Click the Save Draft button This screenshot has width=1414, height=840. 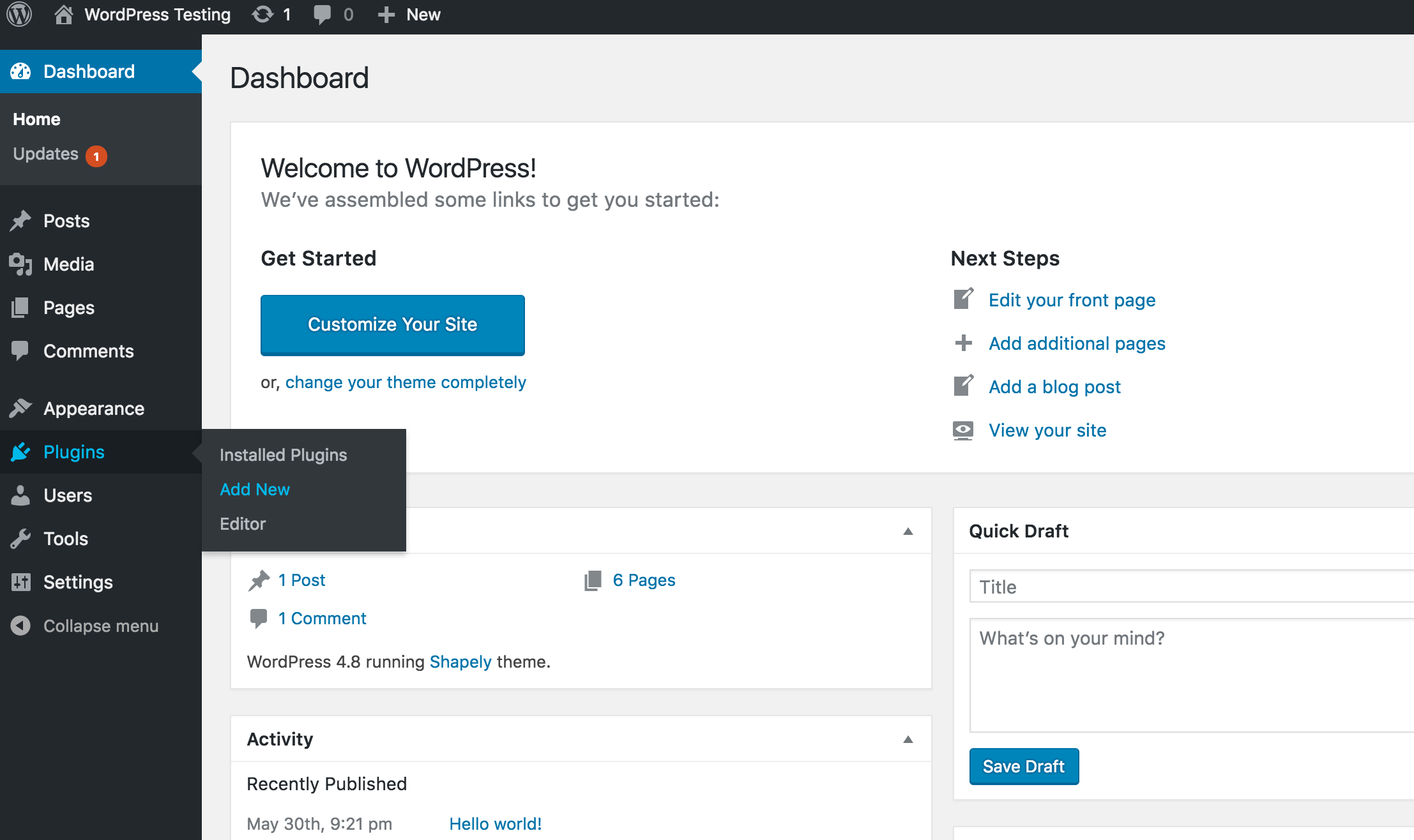(x=1024, y=766)
